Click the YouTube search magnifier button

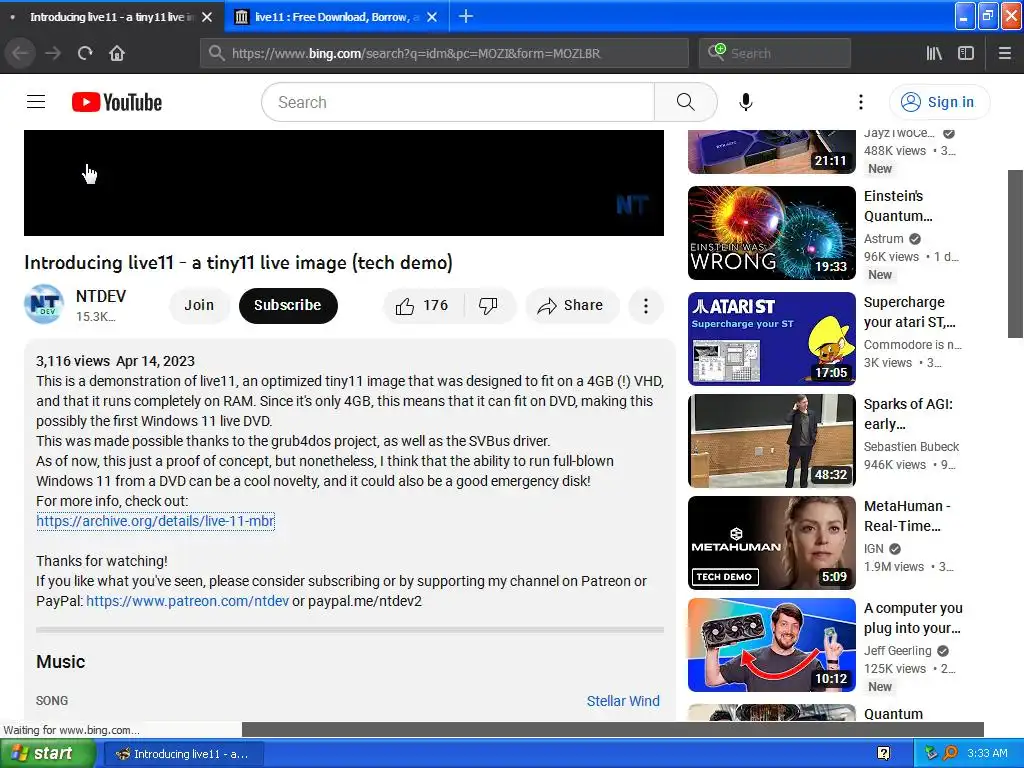click(x=685, y=102)
